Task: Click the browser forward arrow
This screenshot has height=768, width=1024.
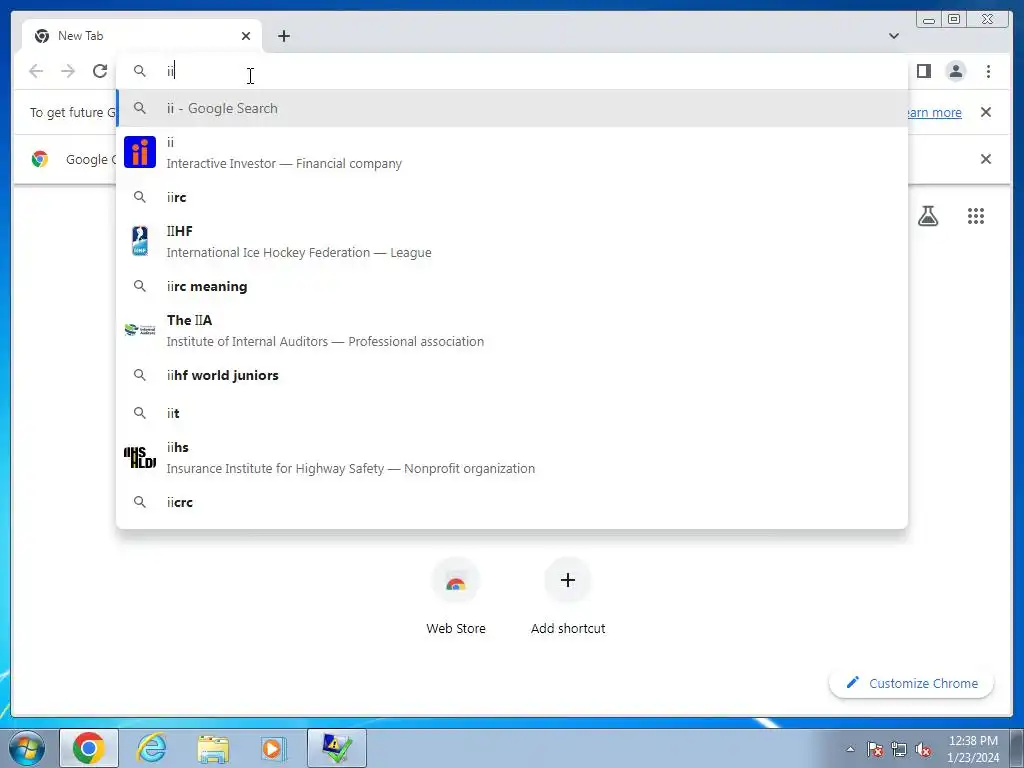Action: 68,71
